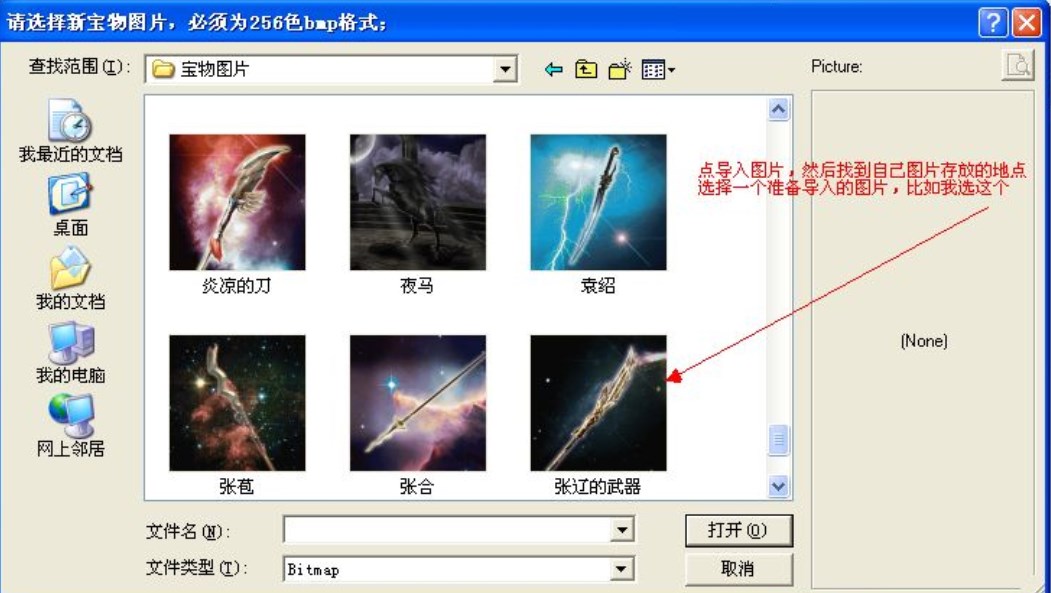Click the help question mark button
The width and height of the screenshot is (1051, 593).
pyautogui.click(x=993, y=24)
